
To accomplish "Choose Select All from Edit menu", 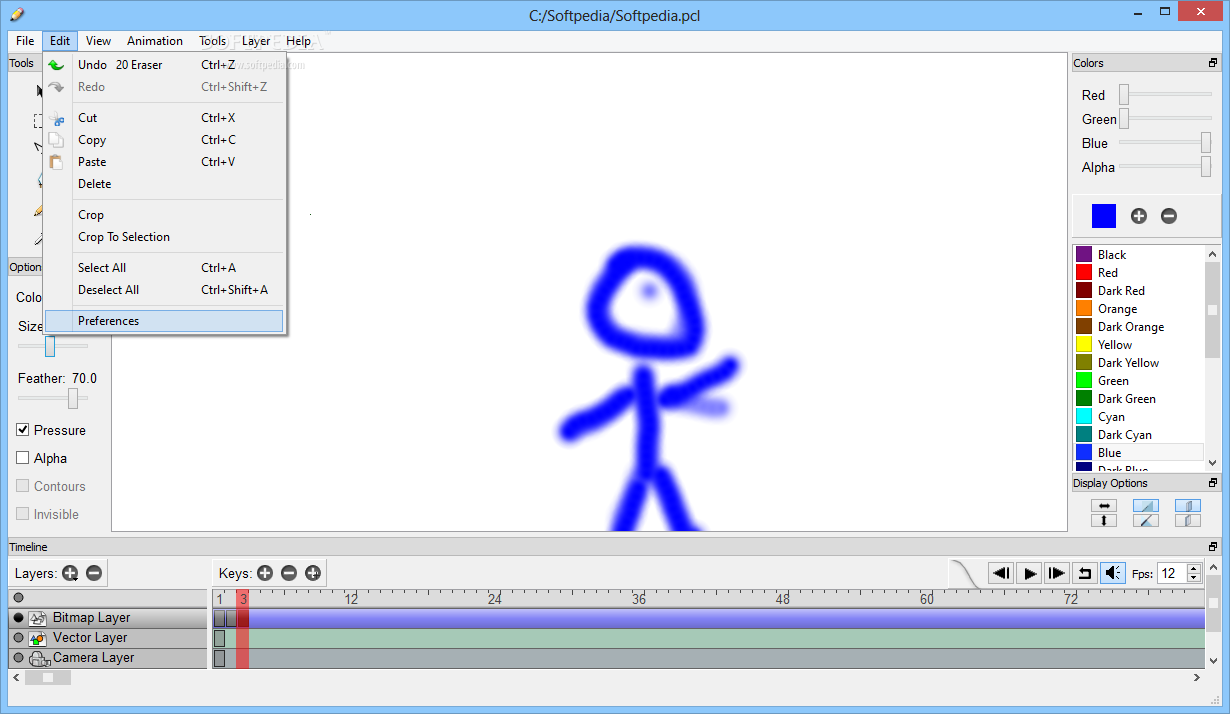I will click(x=165, y=268).
